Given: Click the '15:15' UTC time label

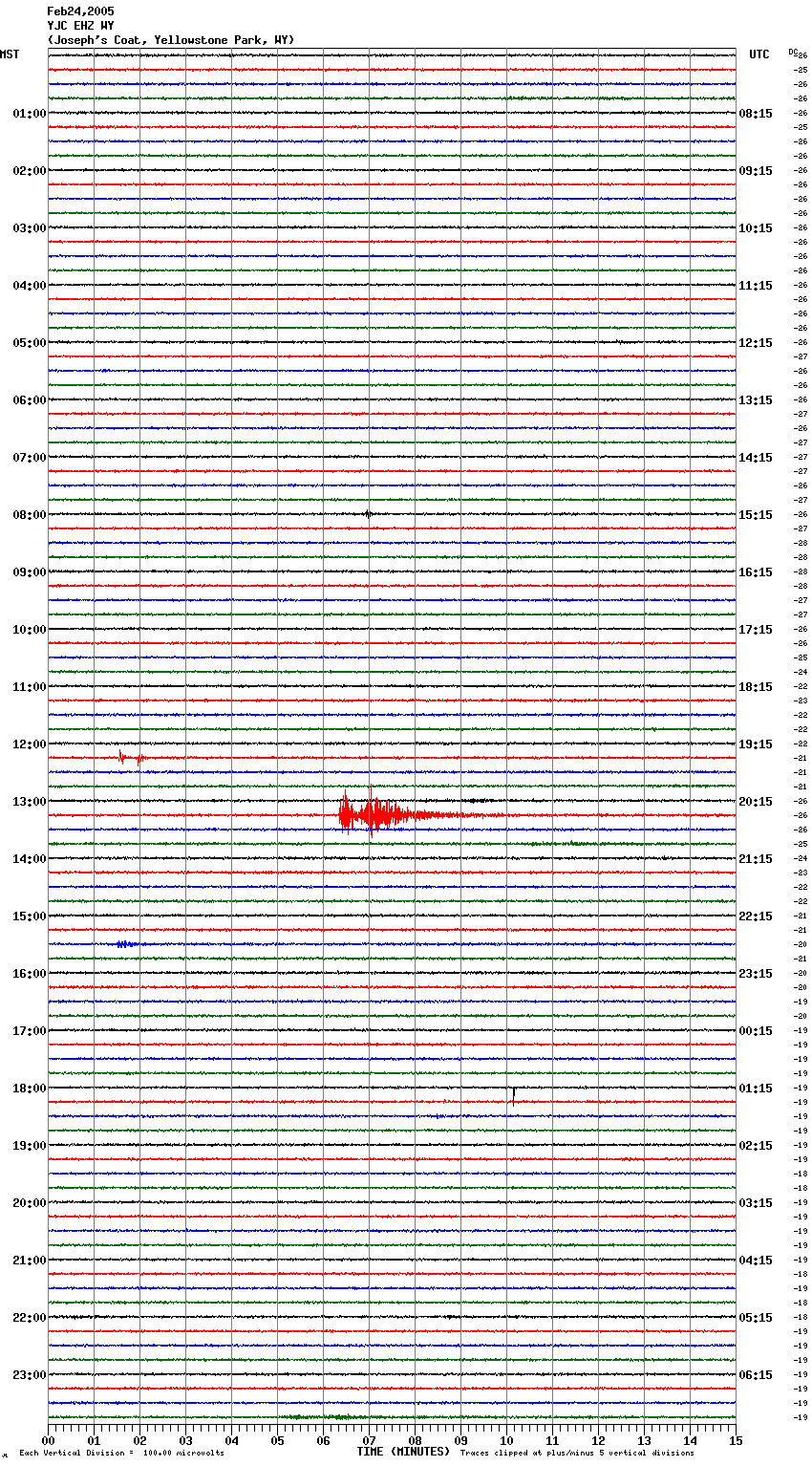Looking at the screenshot, I should [756, 515].
